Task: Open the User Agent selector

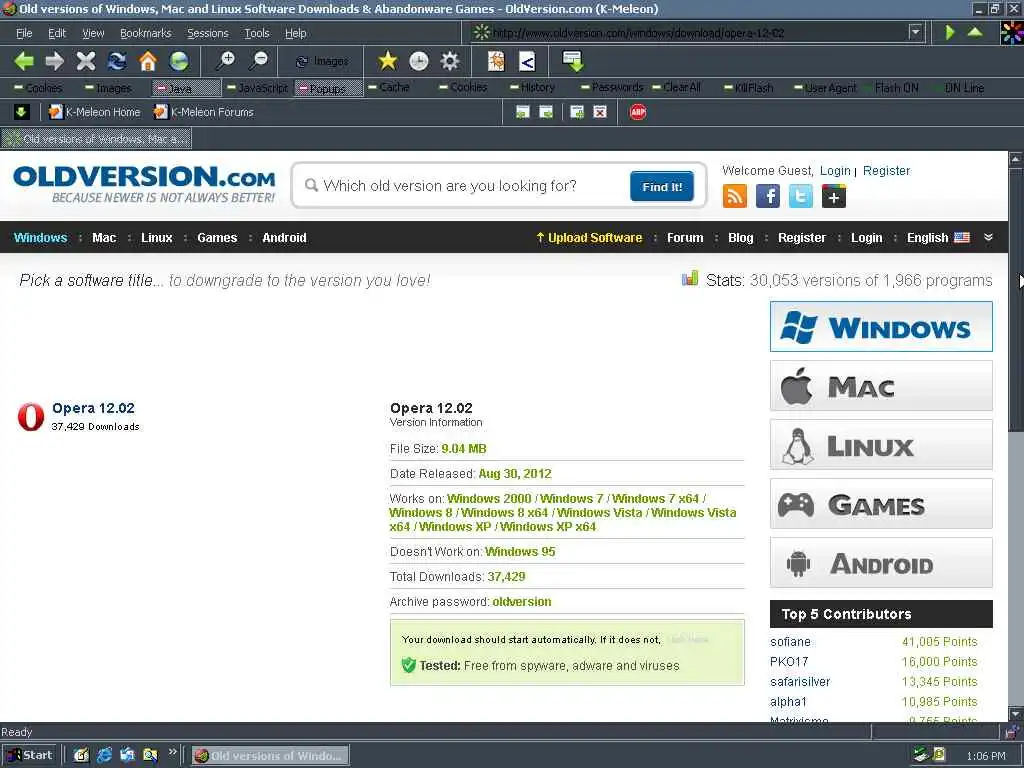Action: pos(825,88)
